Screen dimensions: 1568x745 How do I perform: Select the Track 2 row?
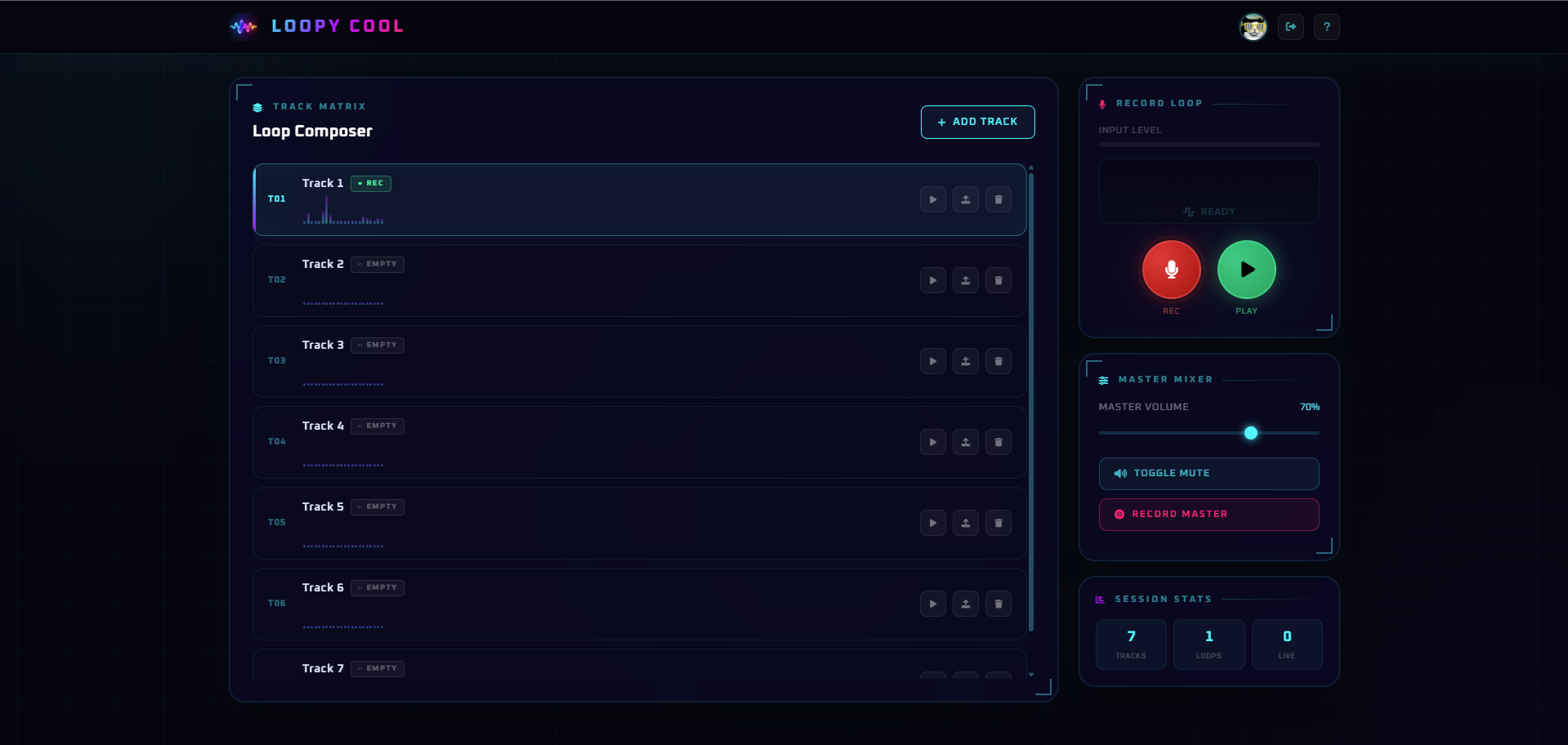coord(640,280)
